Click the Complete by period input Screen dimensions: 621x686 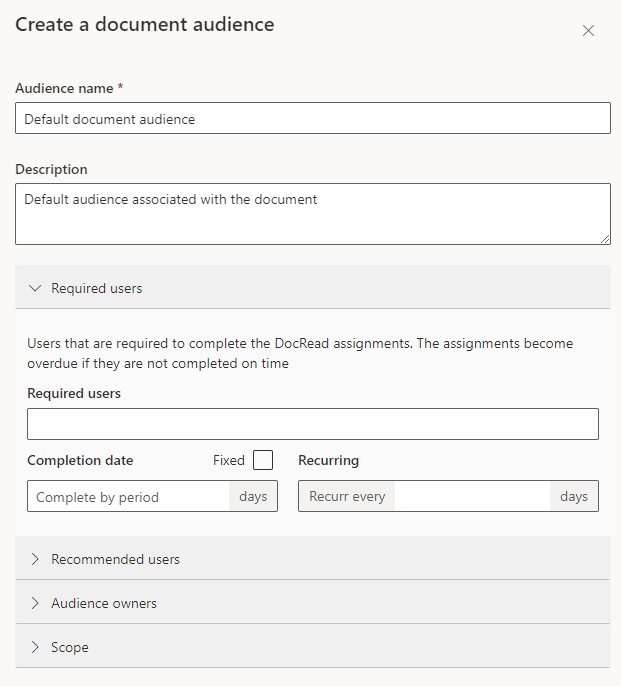pyautogui.click(x=128, y=497)
